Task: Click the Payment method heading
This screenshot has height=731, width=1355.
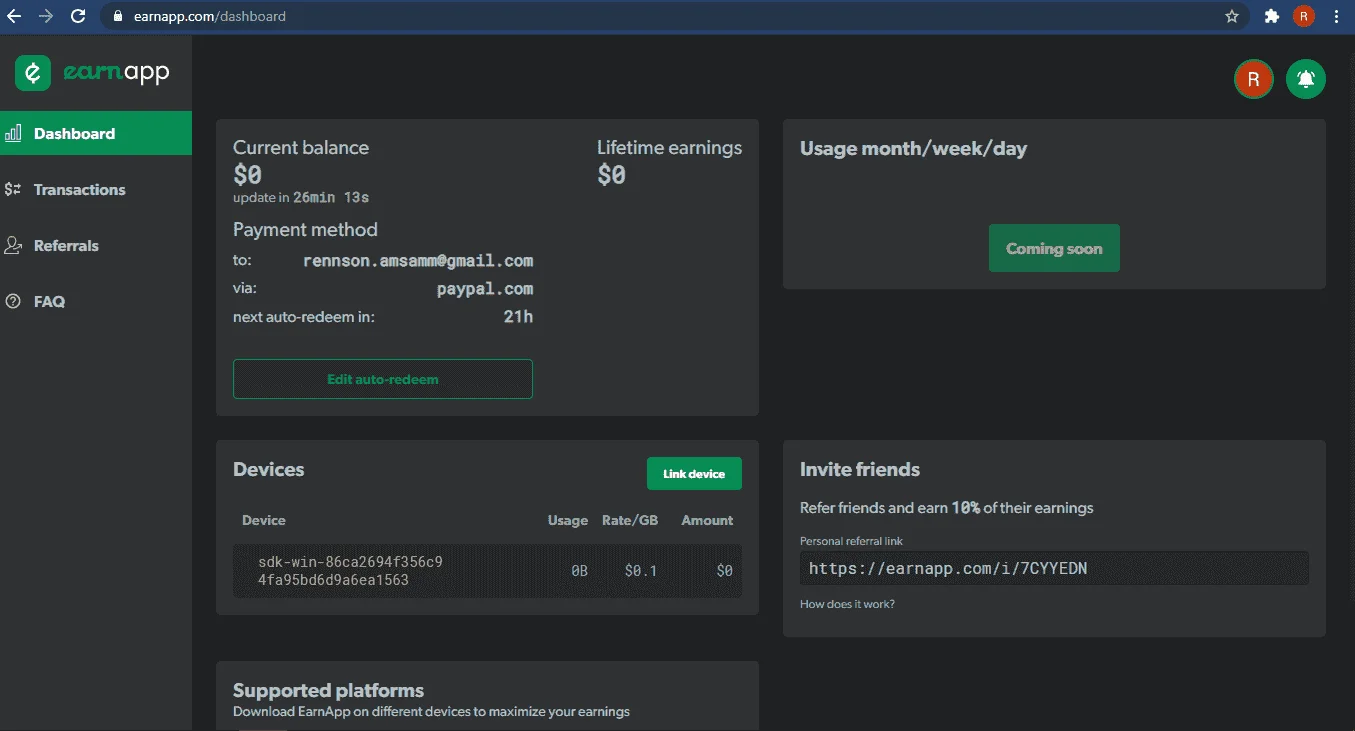Action: coord(305,229)
